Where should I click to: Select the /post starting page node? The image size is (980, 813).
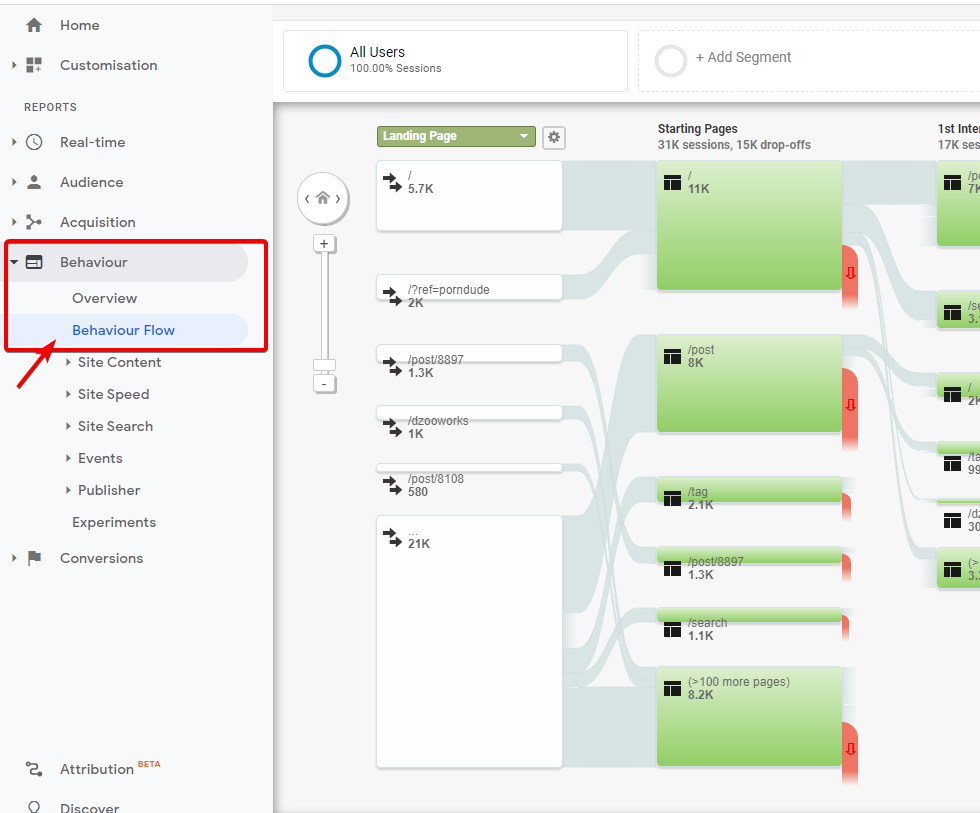(749, 383)
